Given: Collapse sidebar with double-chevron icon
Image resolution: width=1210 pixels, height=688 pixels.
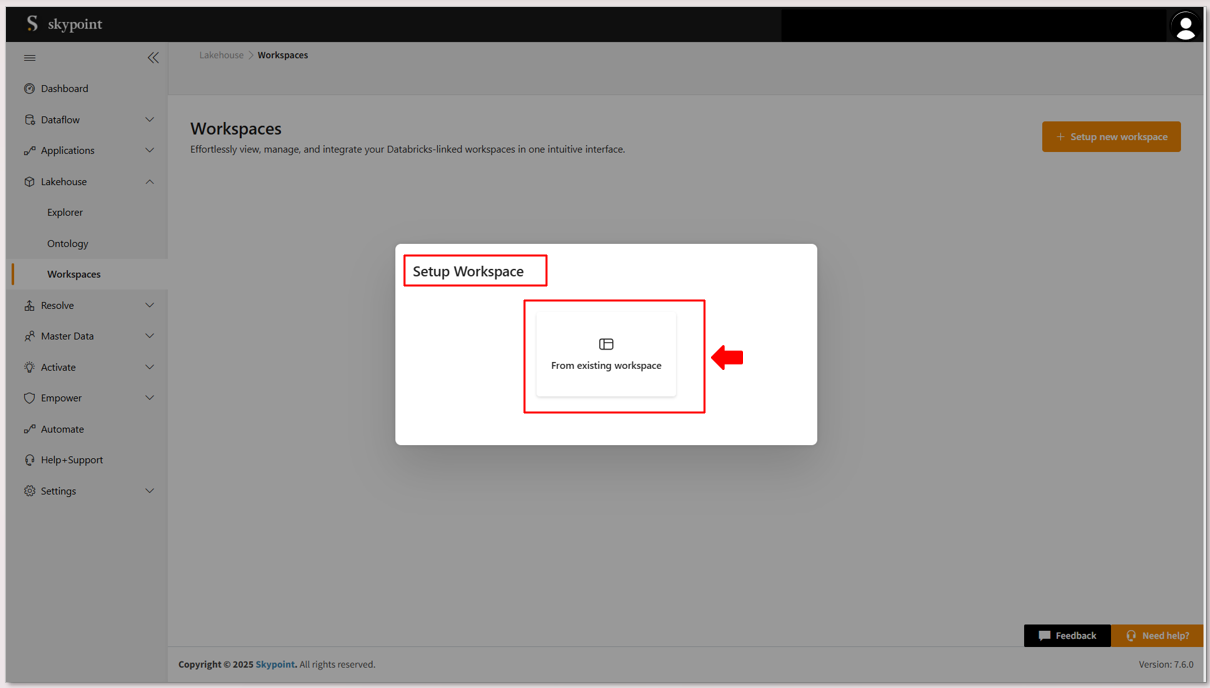Looking at the screenshot, I should (x=153, y=58).
